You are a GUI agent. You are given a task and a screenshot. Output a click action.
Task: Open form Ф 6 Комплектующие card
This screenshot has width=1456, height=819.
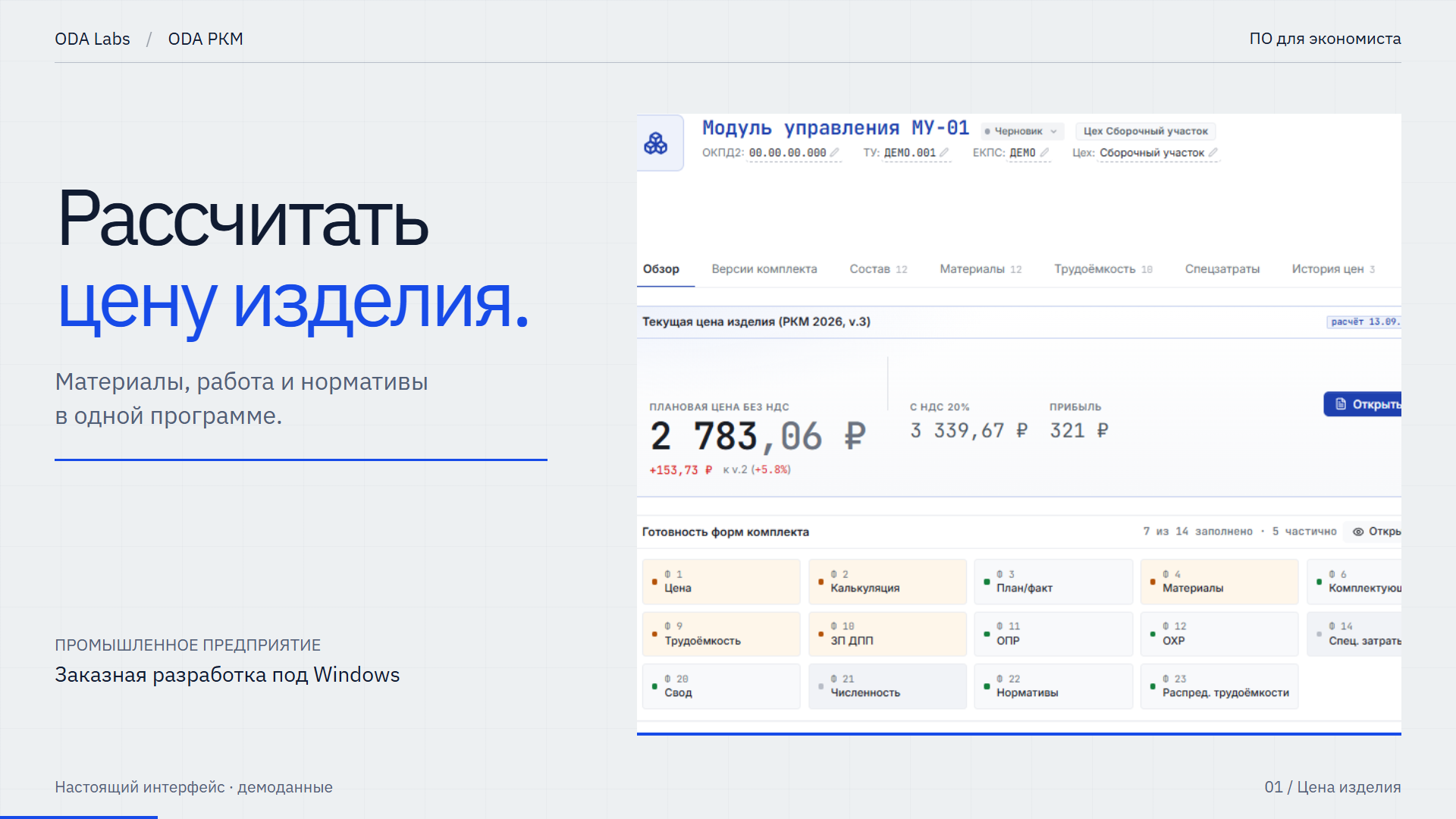1354,582
